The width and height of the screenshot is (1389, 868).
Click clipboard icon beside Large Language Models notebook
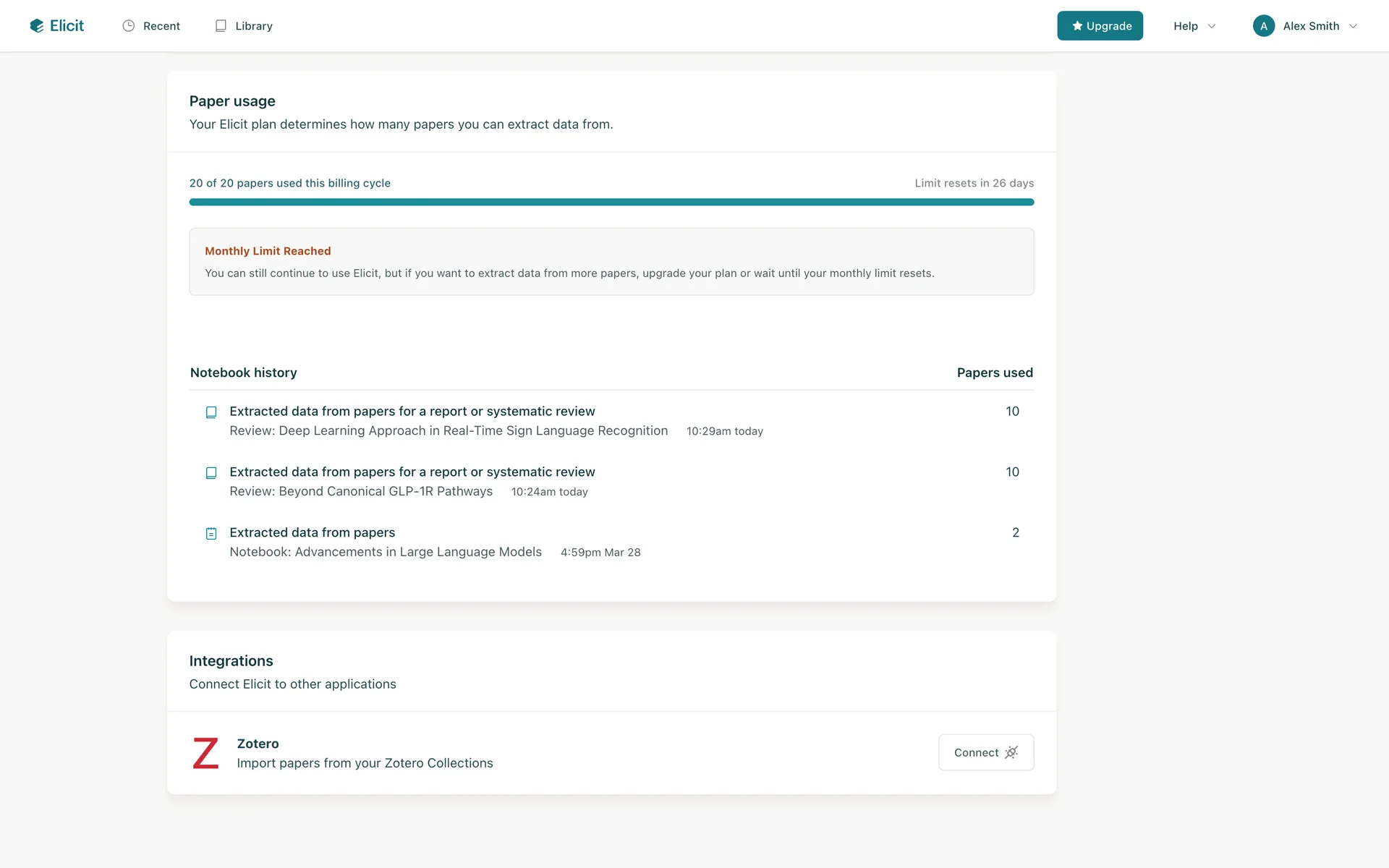[x=211, y=534]
